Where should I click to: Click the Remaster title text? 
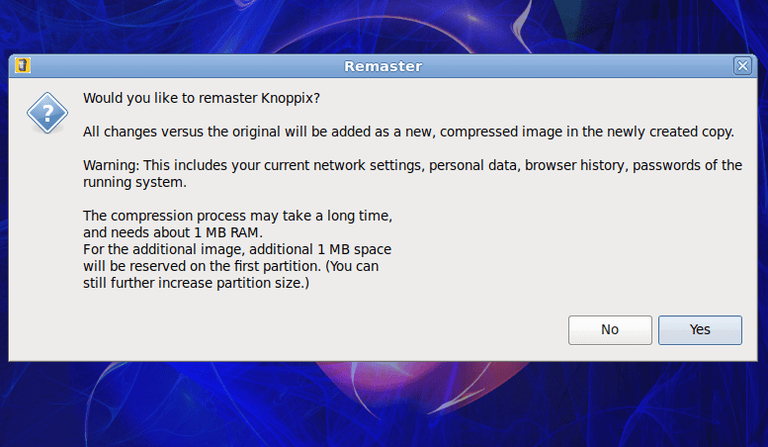point(383,67)
